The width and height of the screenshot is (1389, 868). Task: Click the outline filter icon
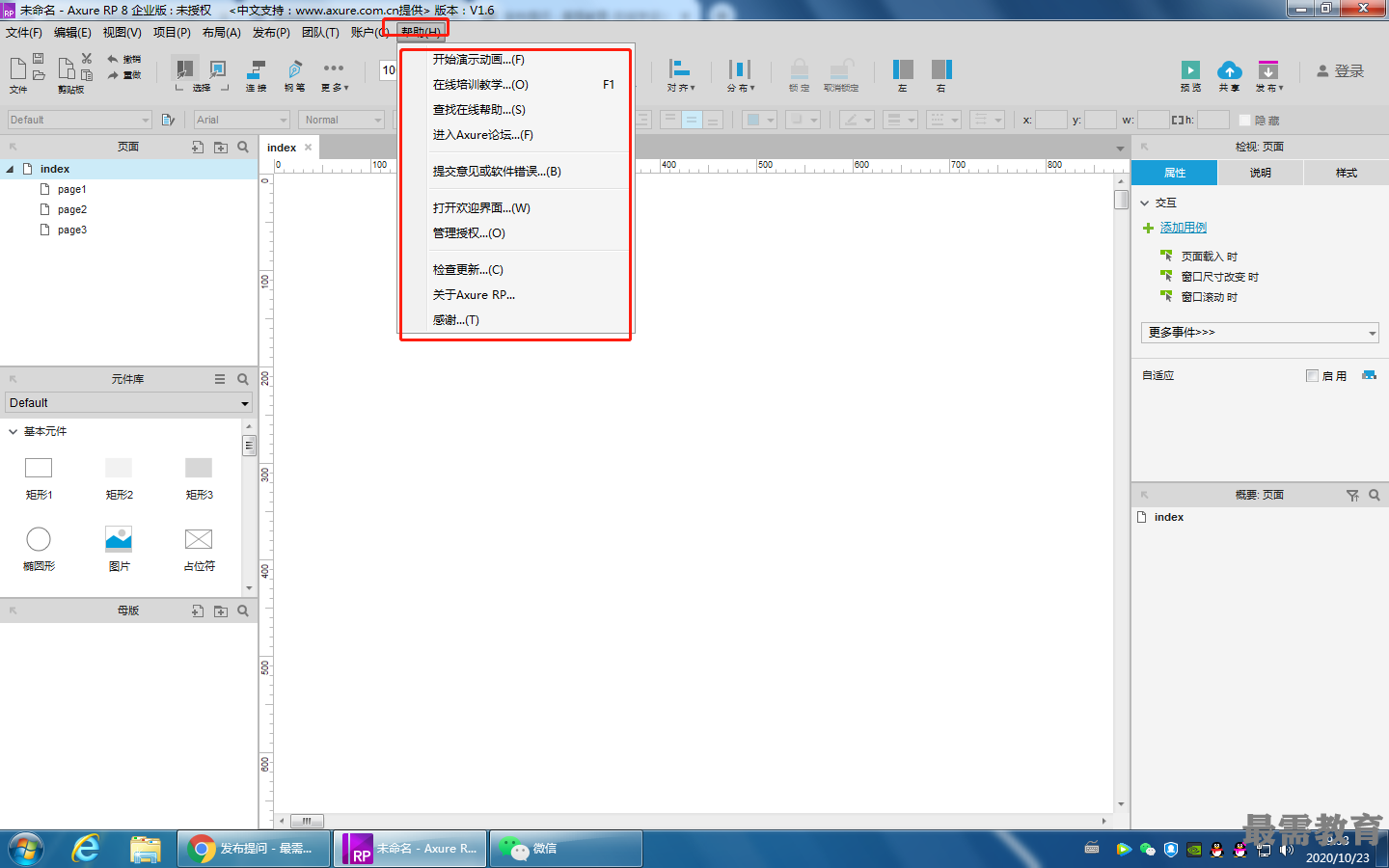1352,495
